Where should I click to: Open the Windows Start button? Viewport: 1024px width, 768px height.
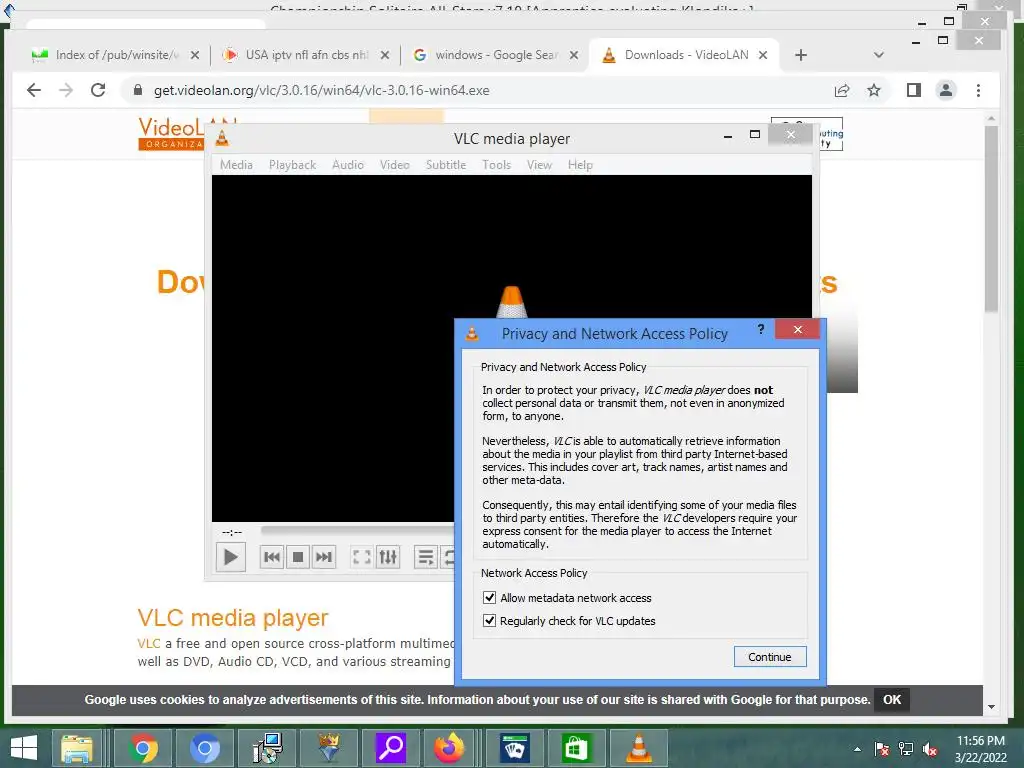[x=24, y=748]
